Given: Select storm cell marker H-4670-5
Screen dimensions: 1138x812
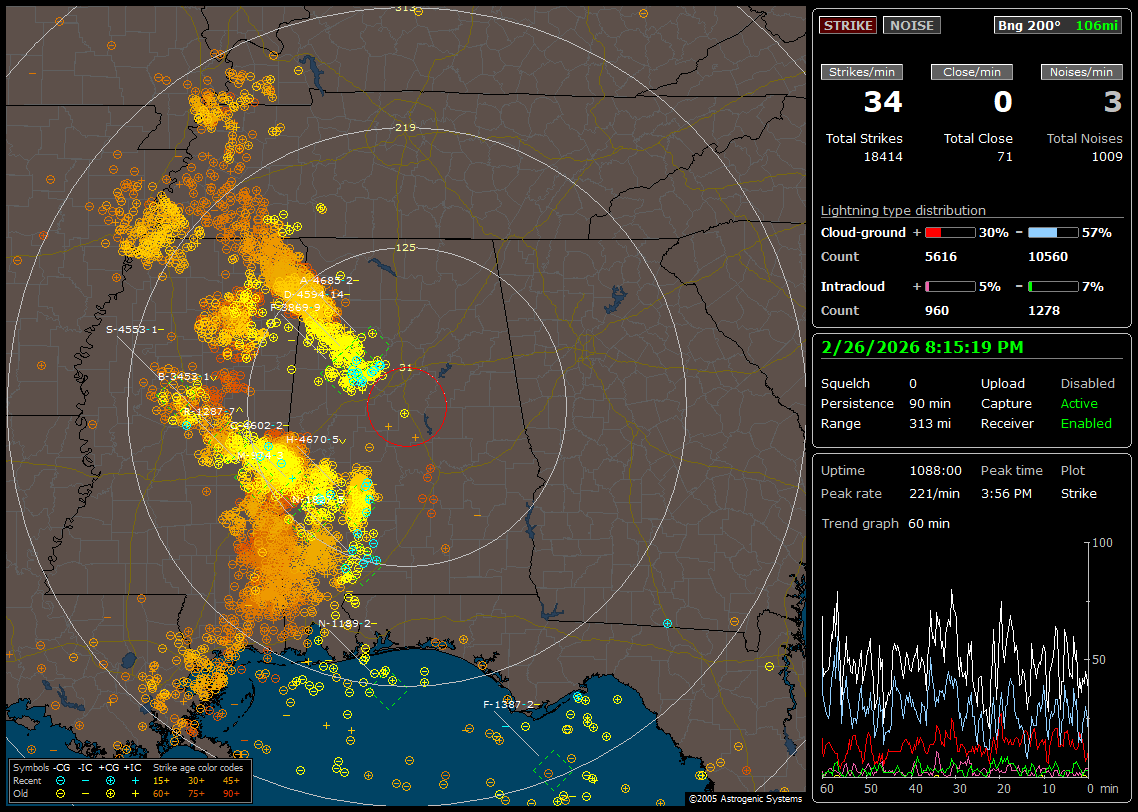Looking at the screenshot, I should coord(312,439).
